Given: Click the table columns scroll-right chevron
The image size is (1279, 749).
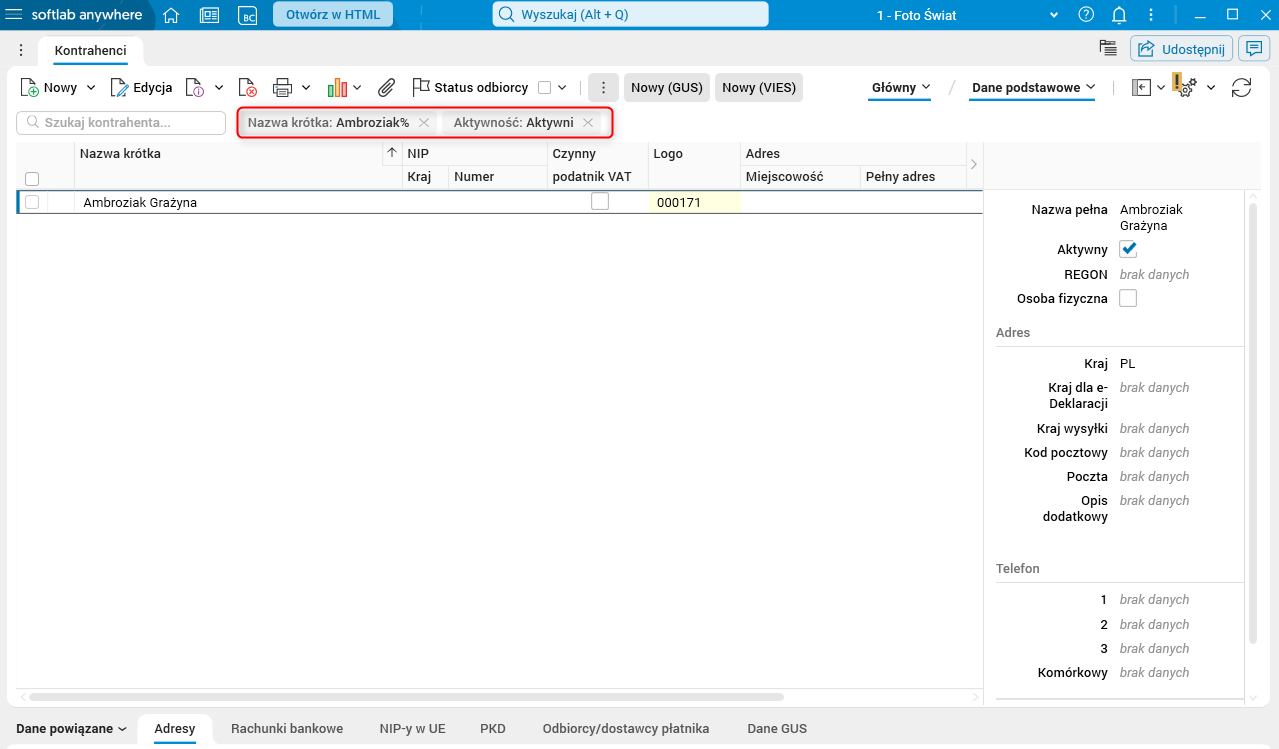Looking at the screenshot, I should click(x=974, y=164).
